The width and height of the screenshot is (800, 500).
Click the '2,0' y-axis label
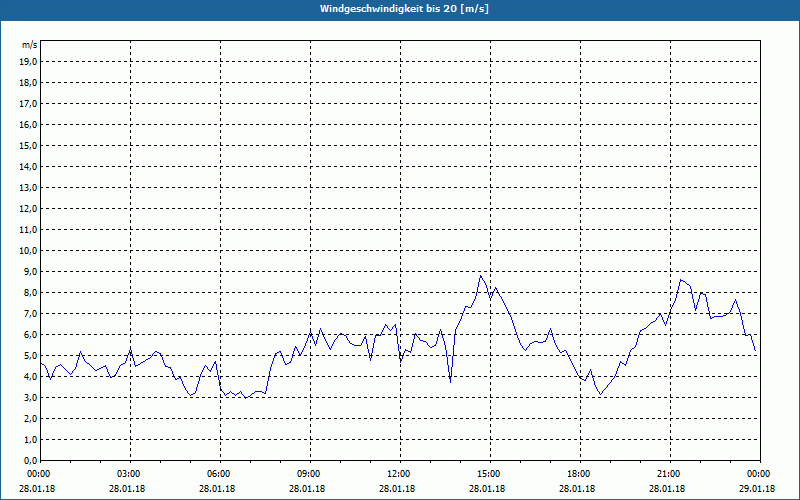click(30, 418)
